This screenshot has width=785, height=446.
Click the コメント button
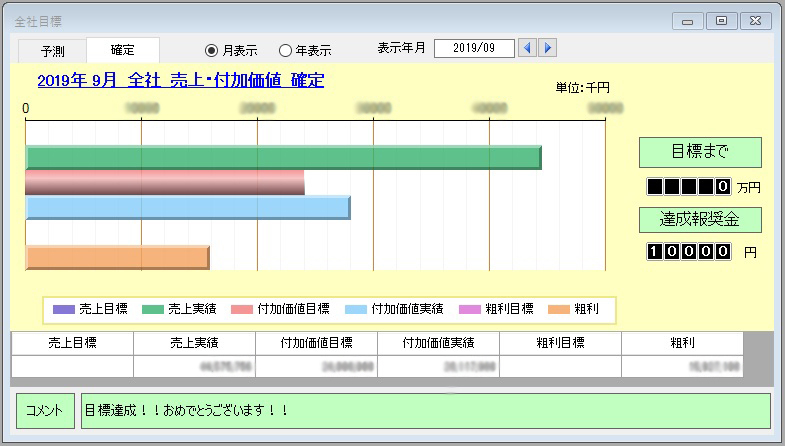pyautogui.click(x=45, y=411)
